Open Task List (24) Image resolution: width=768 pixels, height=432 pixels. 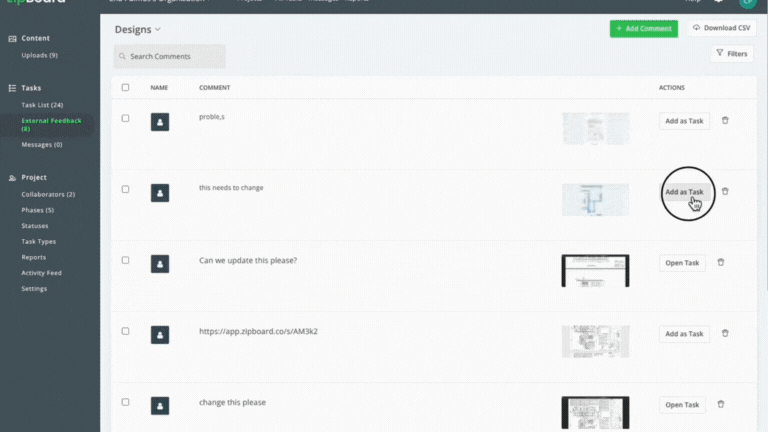click(x=42, y=105)
